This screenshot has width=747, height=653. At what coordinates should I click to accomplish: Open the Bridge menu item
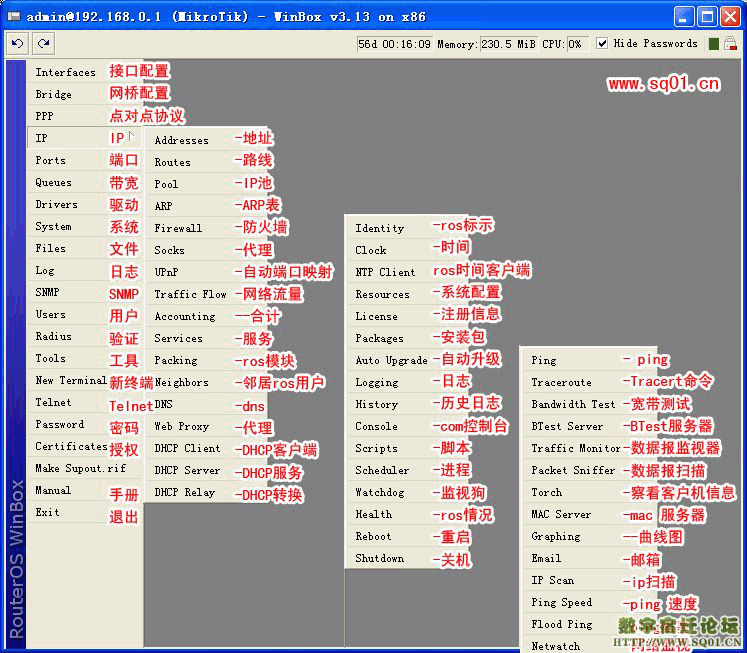[85, 94]
